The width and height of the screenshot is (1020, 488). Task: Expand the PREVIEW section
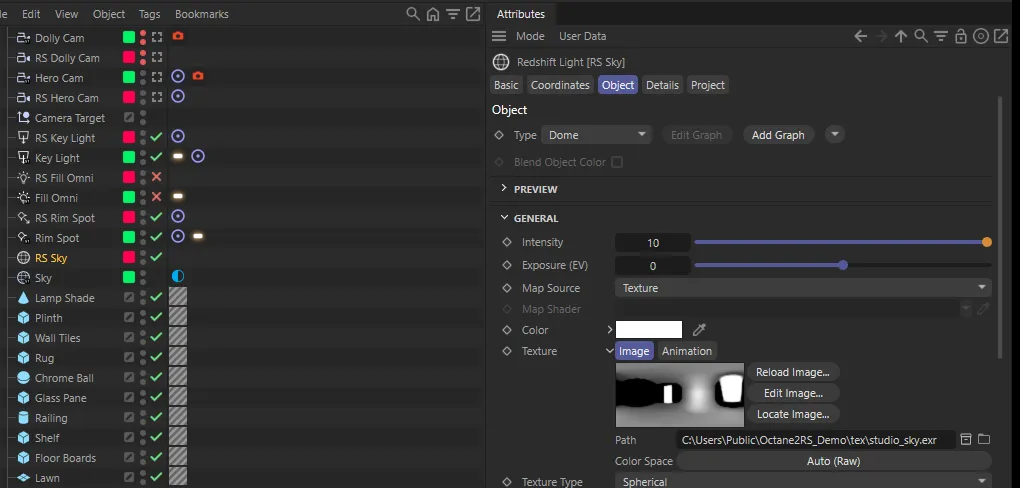coord(503,188)
